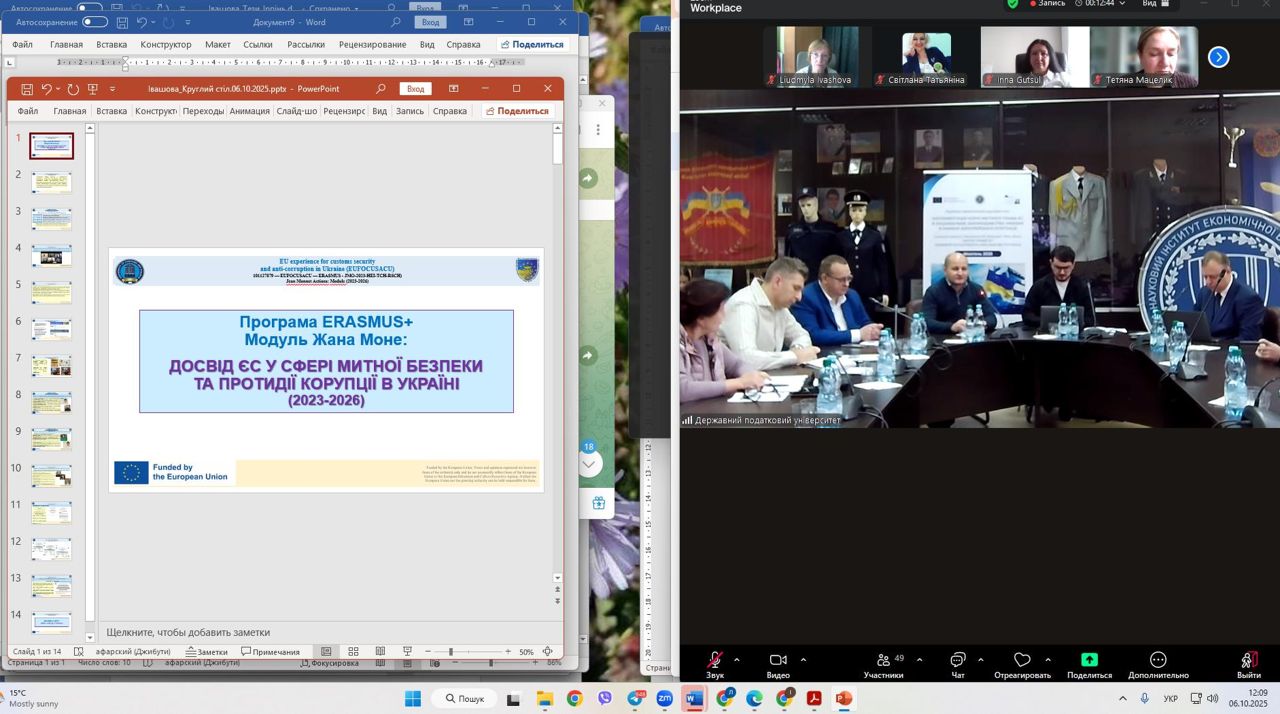Open the Zoom participants panel
1280x714 pixels.
[883, 661]
